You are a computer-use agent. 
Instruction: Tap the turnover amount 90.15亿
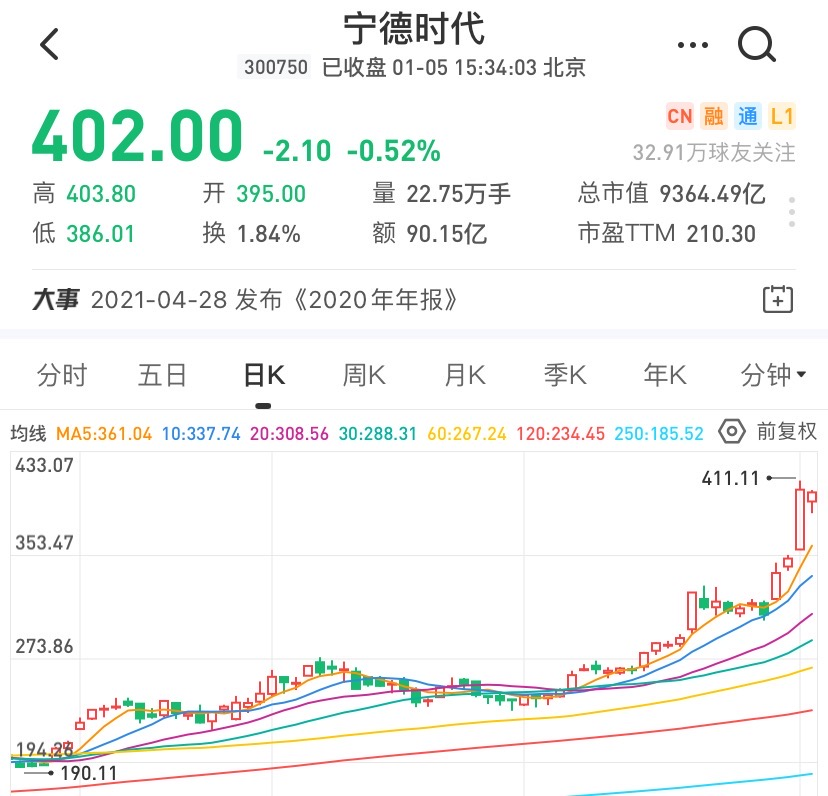pos(446,233)
